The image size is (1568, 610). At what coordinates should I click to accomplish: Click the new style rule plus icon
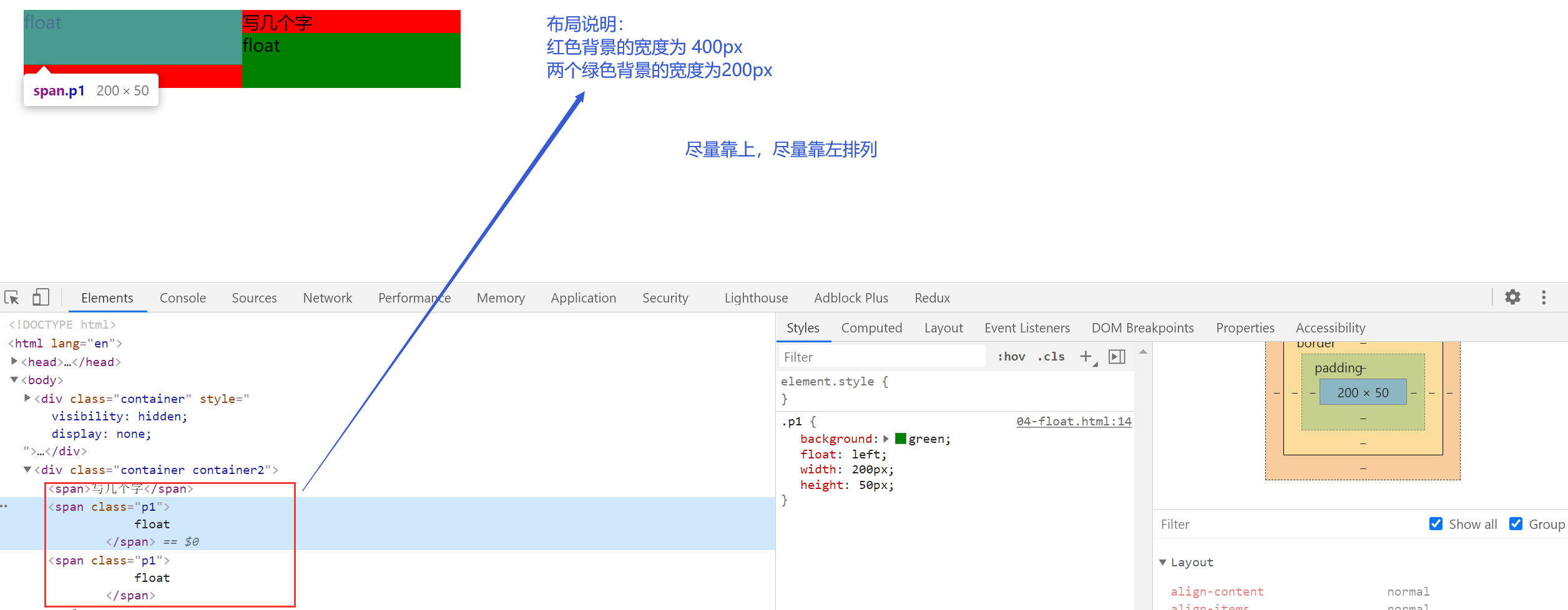coord(1086,357)
